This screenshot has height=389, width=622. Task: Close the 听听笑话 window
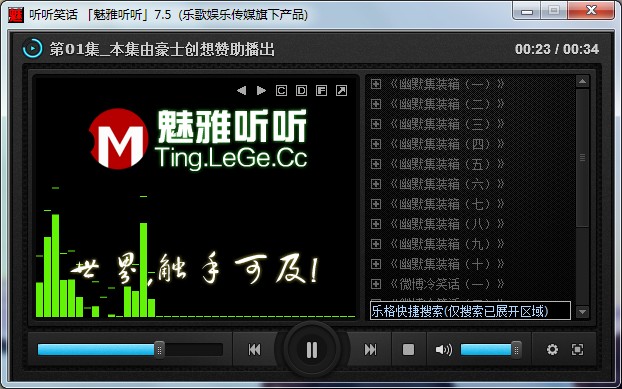591,11
